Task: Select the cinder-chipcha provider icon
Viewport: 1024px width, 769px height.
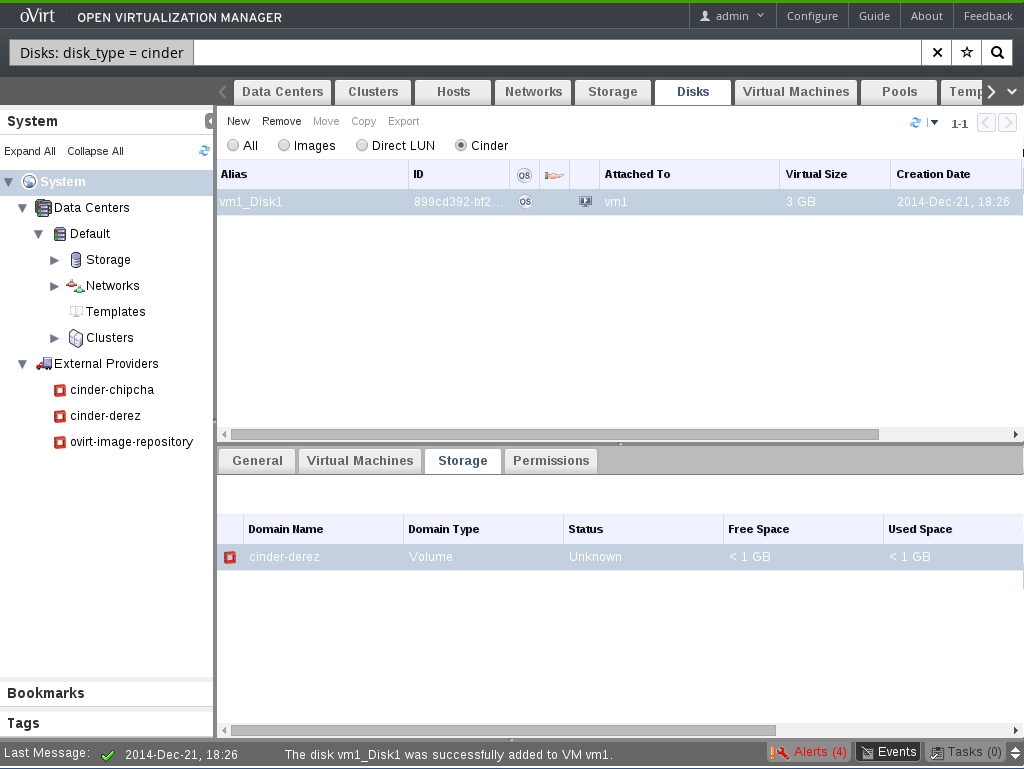Action: click(60, 390)
